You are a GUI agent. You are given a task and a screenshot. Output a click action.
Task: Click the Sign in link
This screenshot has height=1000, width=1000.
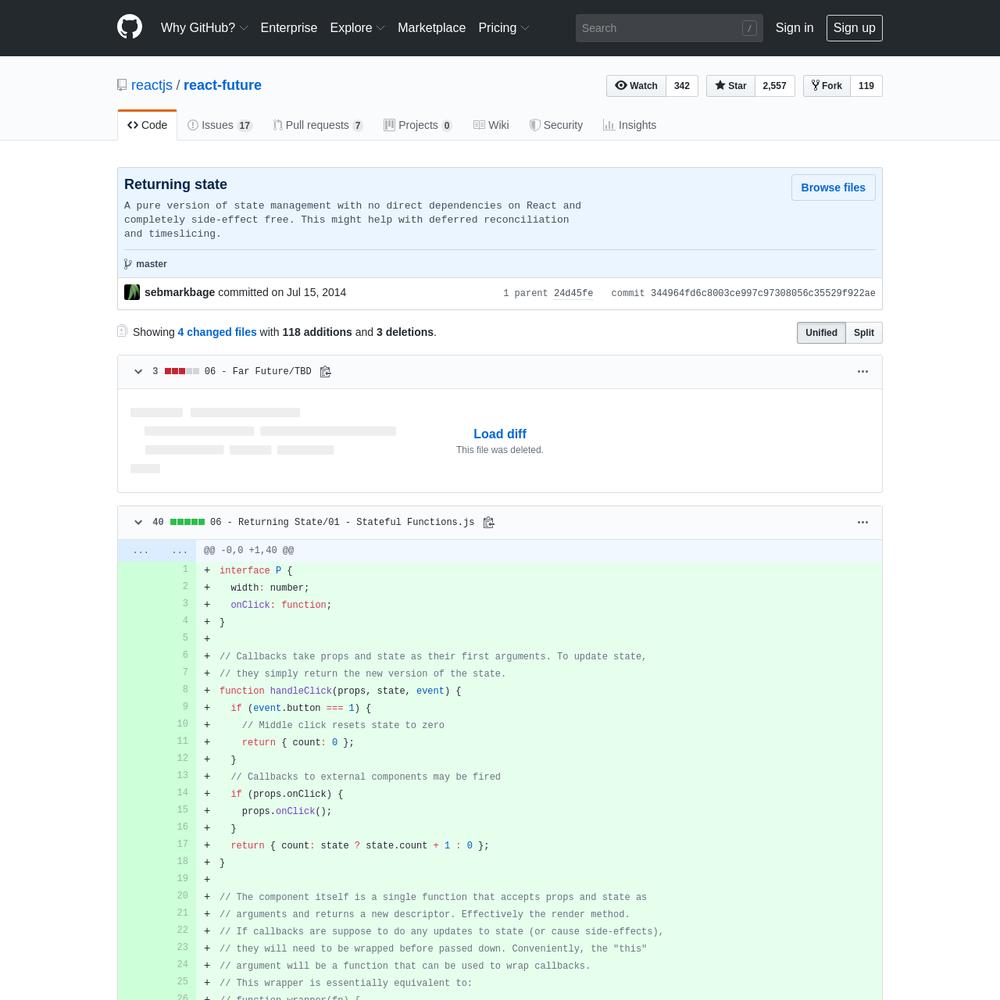coord(794,28)
